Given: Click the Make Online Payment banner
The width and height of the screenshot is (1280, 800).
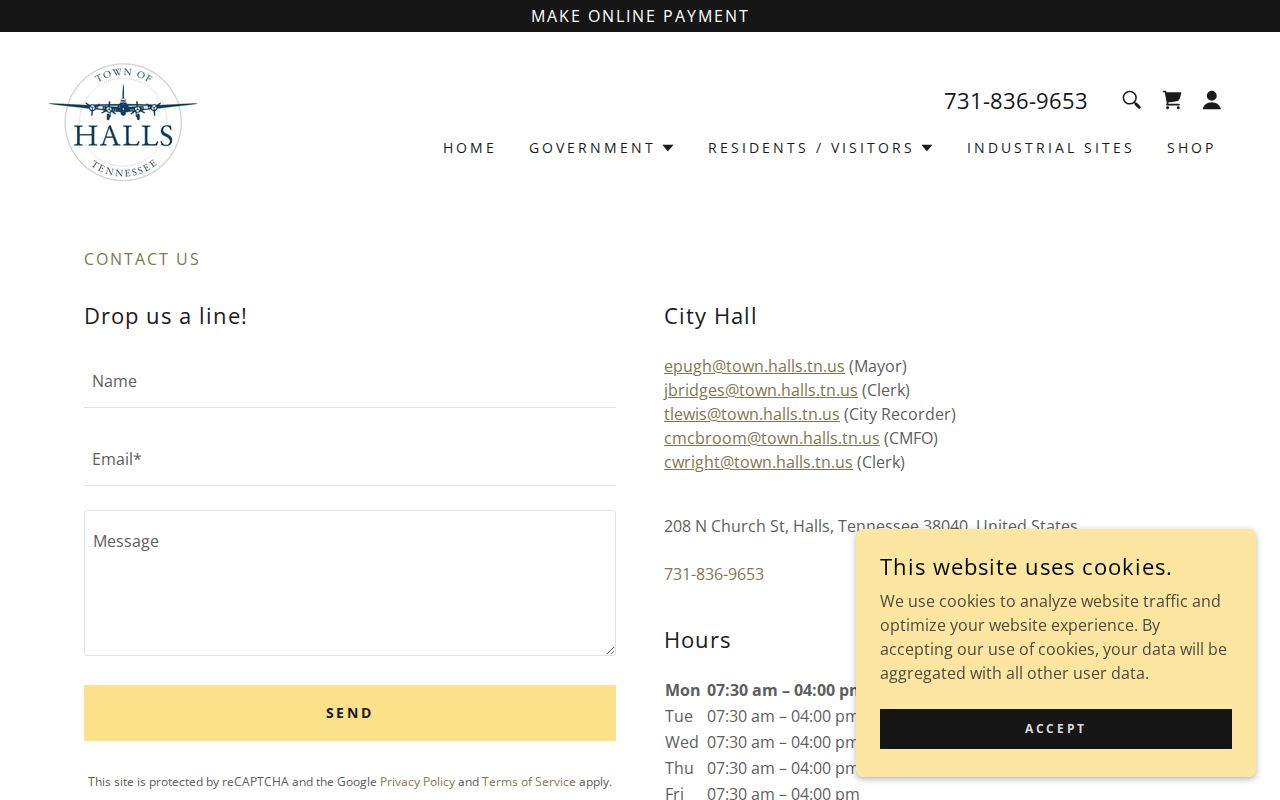Looking at the screenshot, I should point(640,16).
